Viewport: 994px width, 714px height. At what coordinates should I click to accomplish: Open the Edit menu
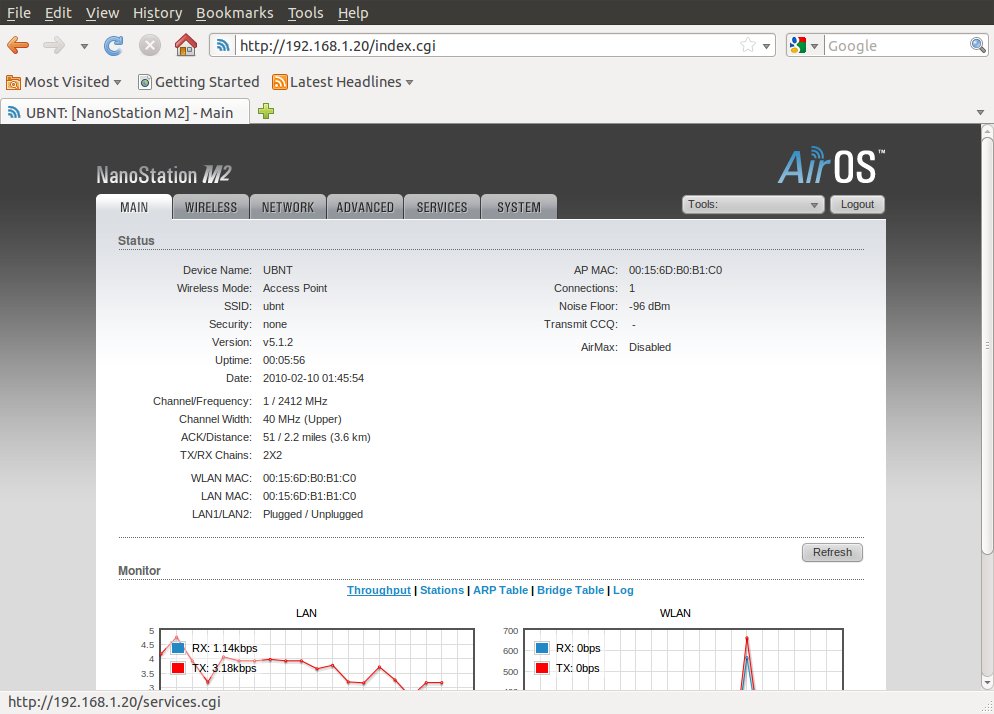click(x=58, y=13)
